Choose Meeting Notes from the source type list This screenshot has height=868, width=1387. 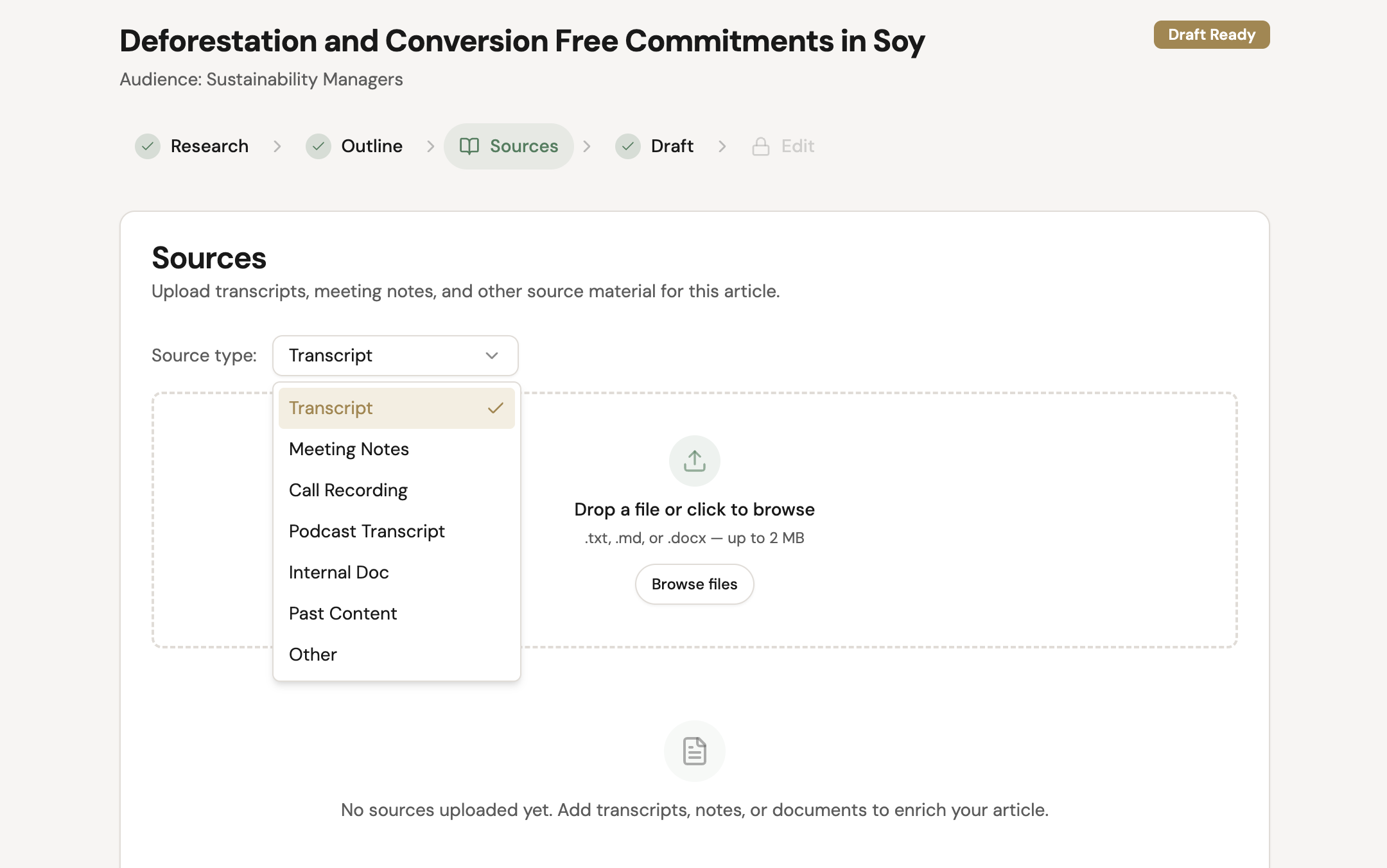coord(349,449)
